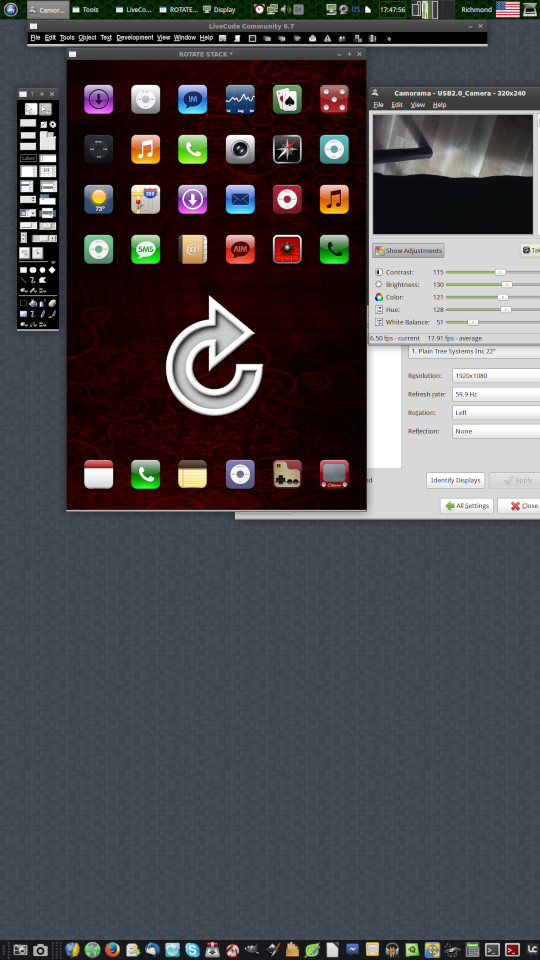Image resolution: width=540 pixels, height=960 pixels.
Task: Tap the green SMS icon
Action: click(x=146, y=250)
